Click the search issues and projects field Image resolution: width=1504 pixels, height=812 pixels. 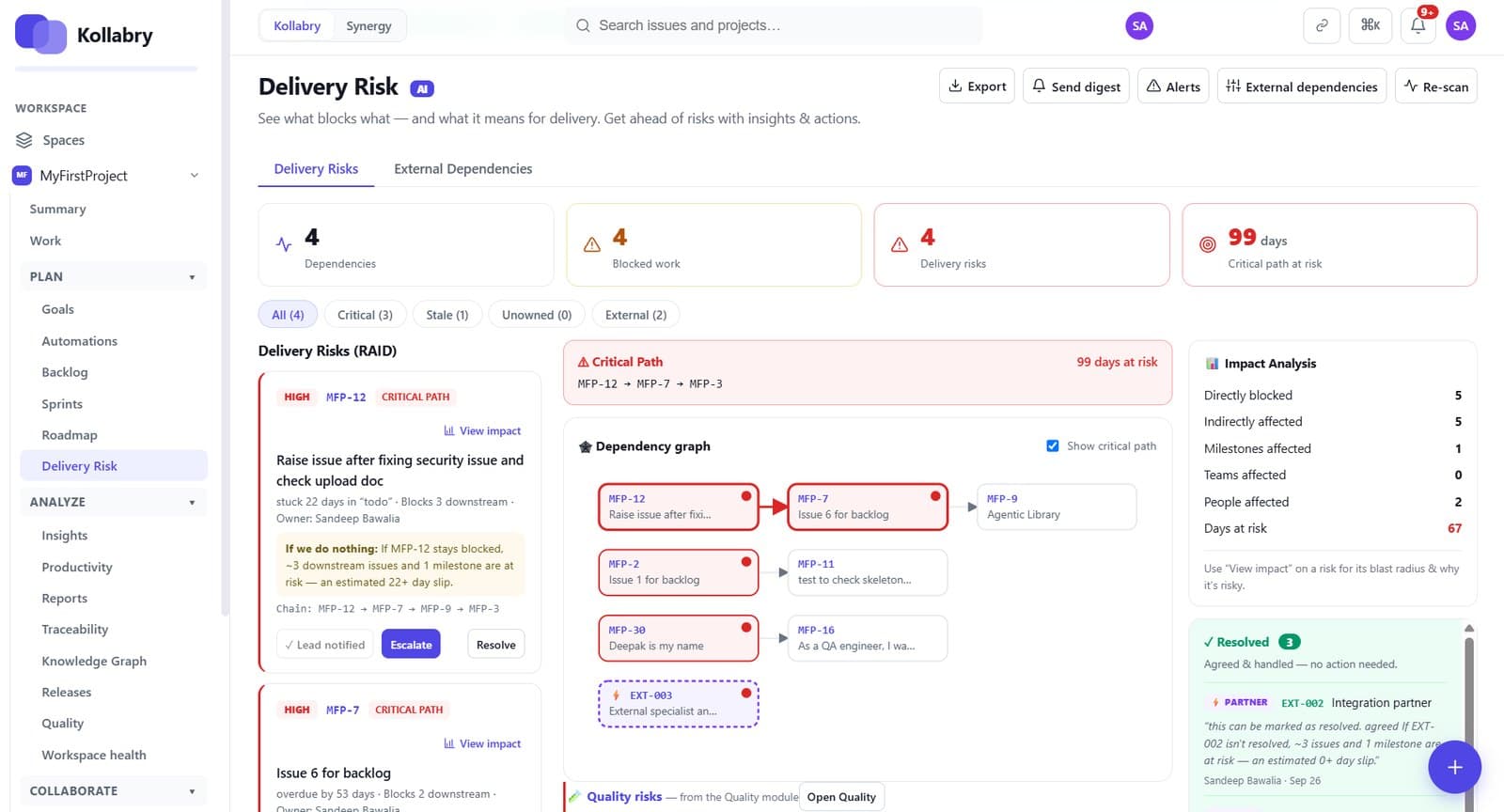774,25
